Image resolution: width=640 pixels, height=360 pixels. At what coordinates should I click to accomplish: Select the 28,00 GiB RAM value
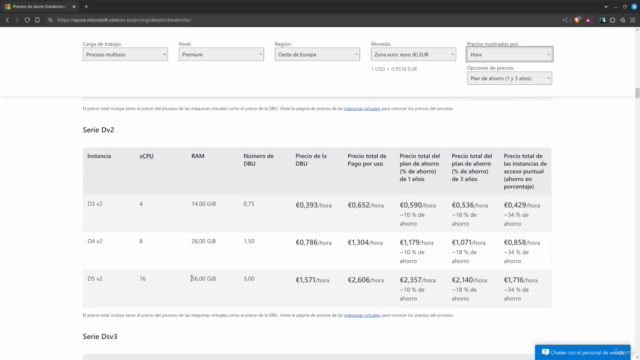click(x=204, y=241)
